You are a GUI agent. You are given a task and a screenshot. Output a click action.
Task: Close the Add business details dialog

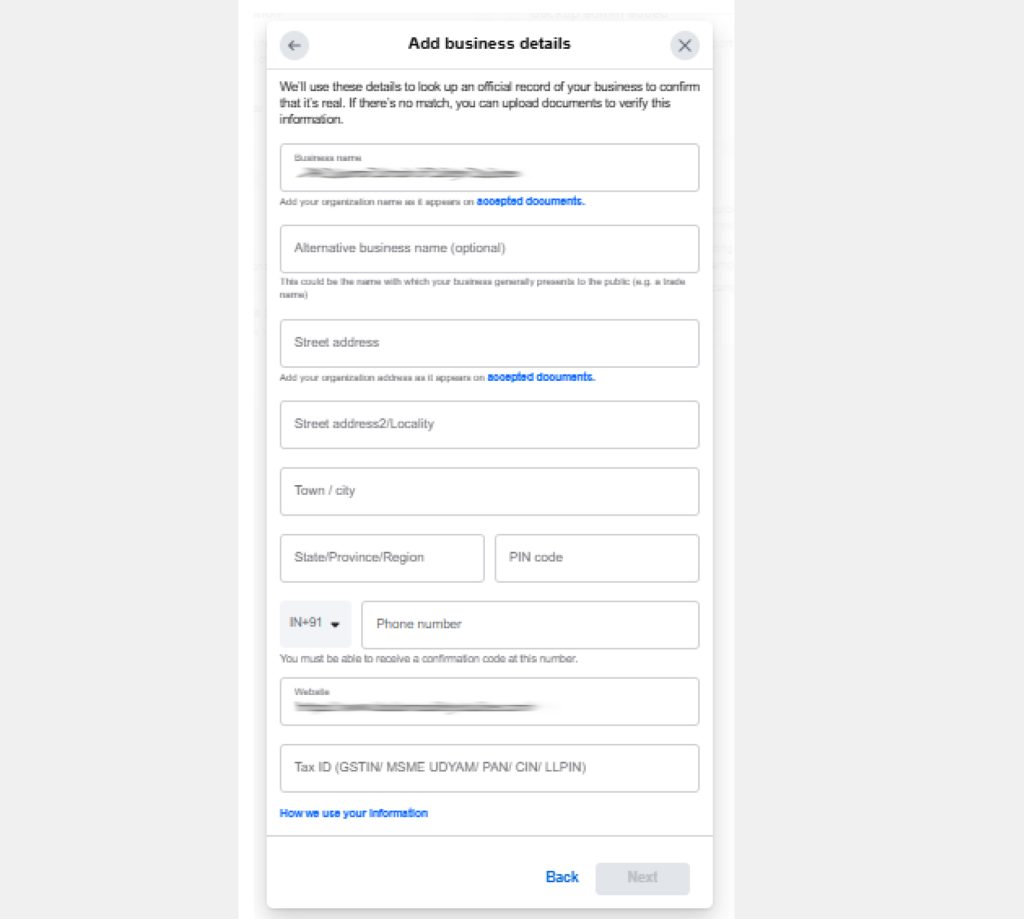(x=684, y=45)
